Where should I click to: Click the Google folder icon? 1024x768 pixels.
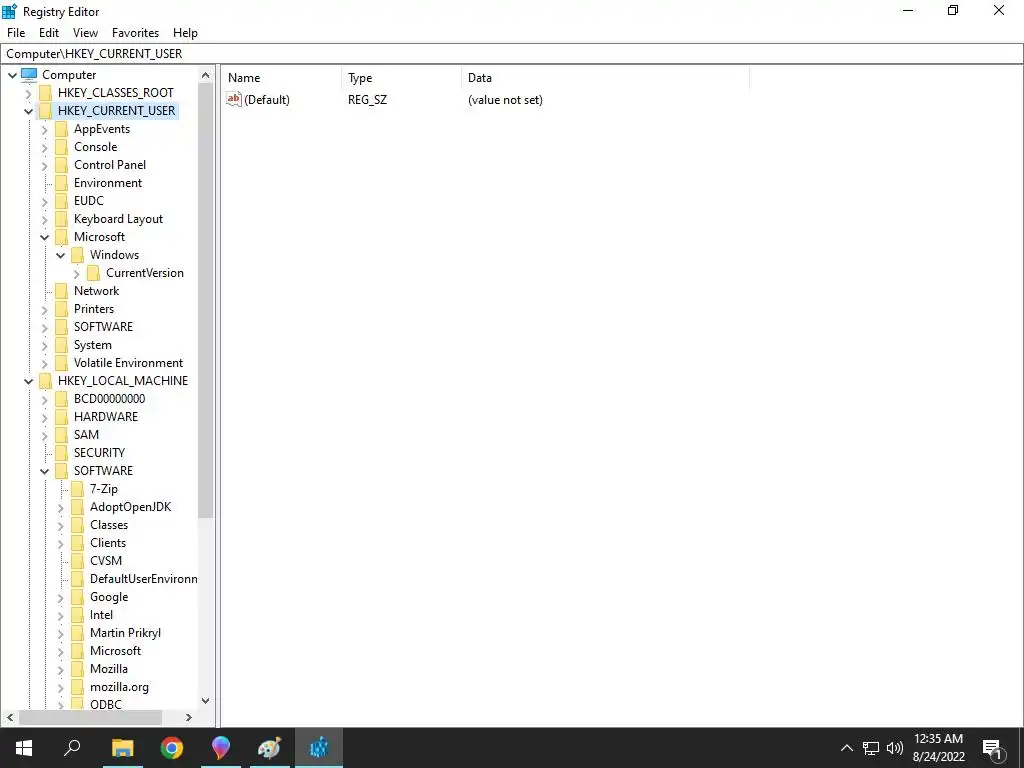[x=78, y=597]
